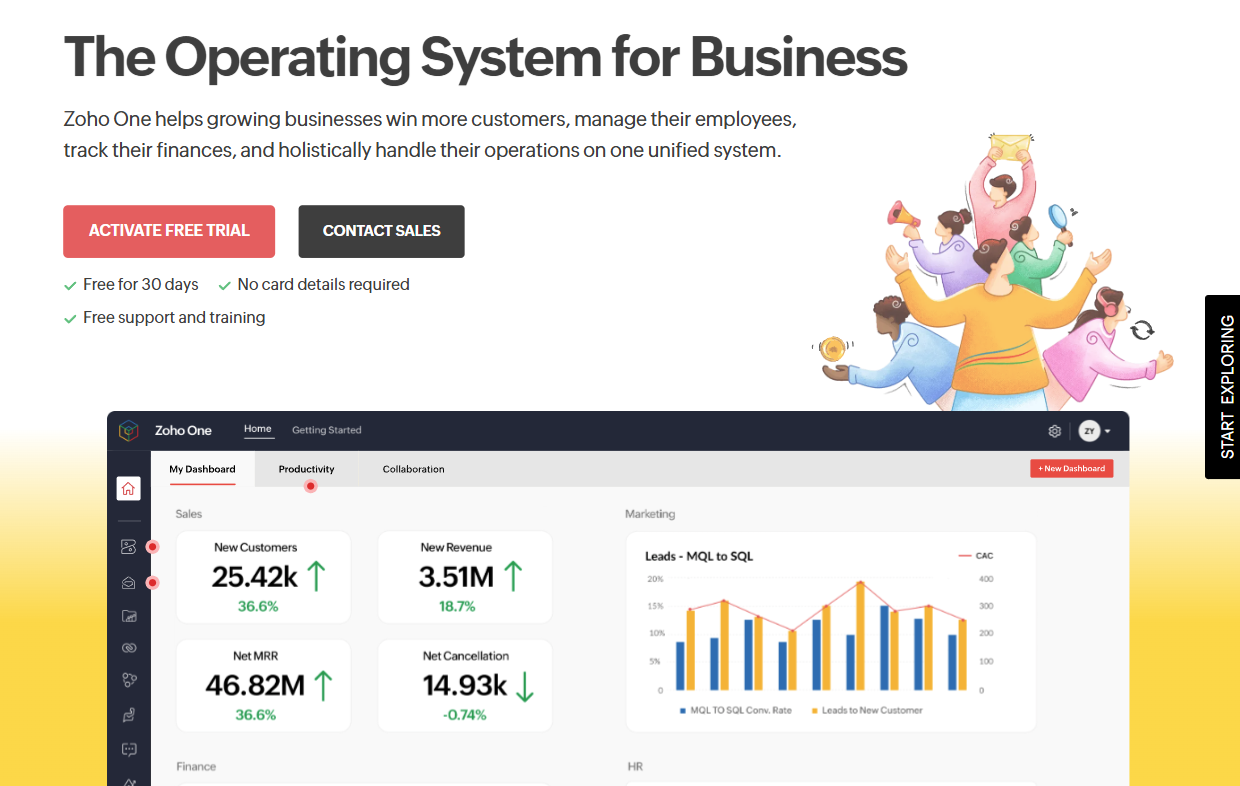Open the folder-with-chart icon in the sidebar
This screenshot has height=786, width=1240.
128,616
